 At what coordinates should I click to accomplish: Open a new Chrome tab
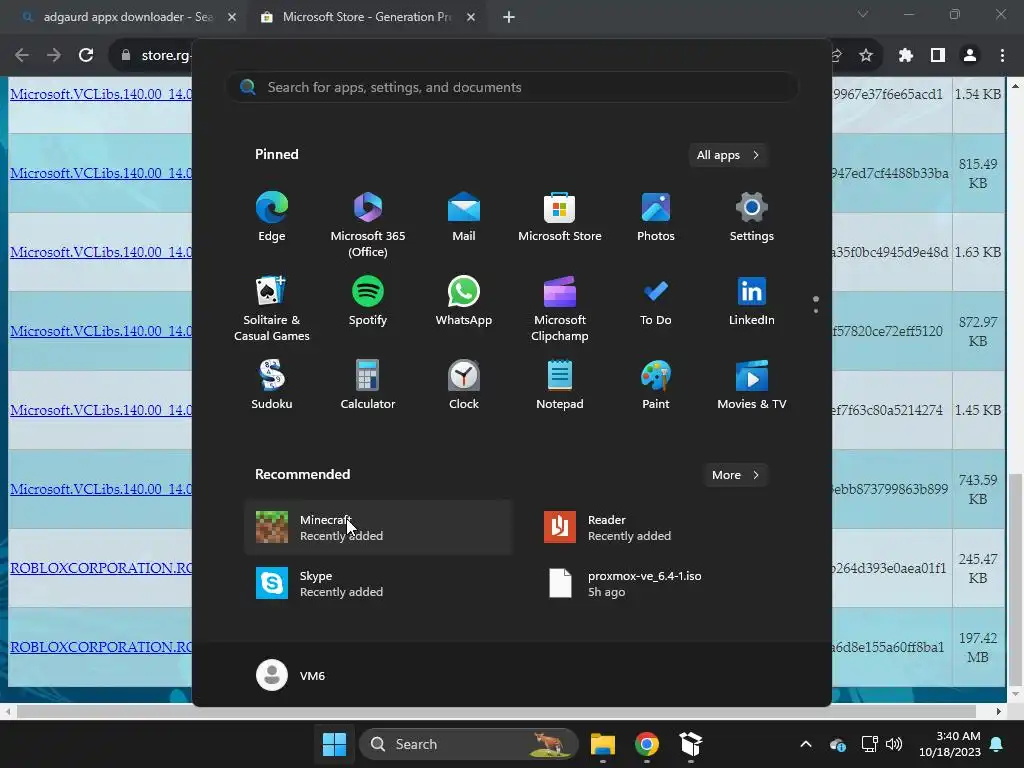pyautogui.click(x=509, y=17)
